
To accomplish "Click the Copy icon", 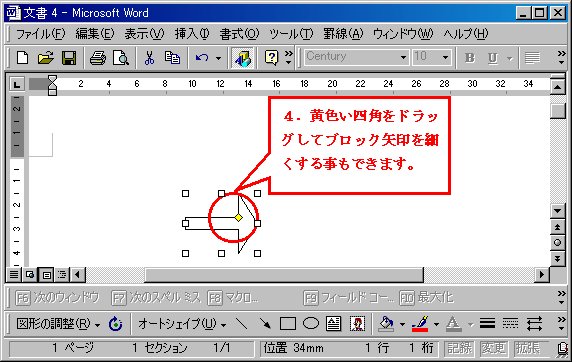I will pyautogui.click(x=172, y=58).
